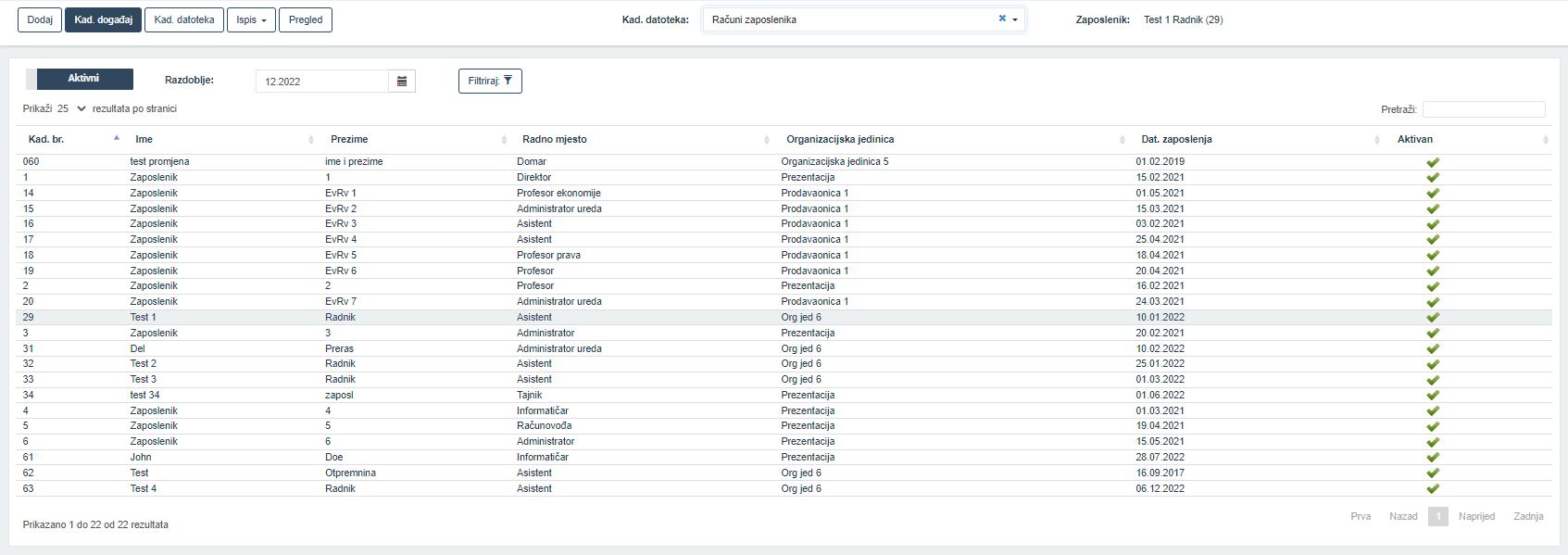The image size is (1568, 555).
Task: Click the Pretraži search field
Action: [1484, 109]
